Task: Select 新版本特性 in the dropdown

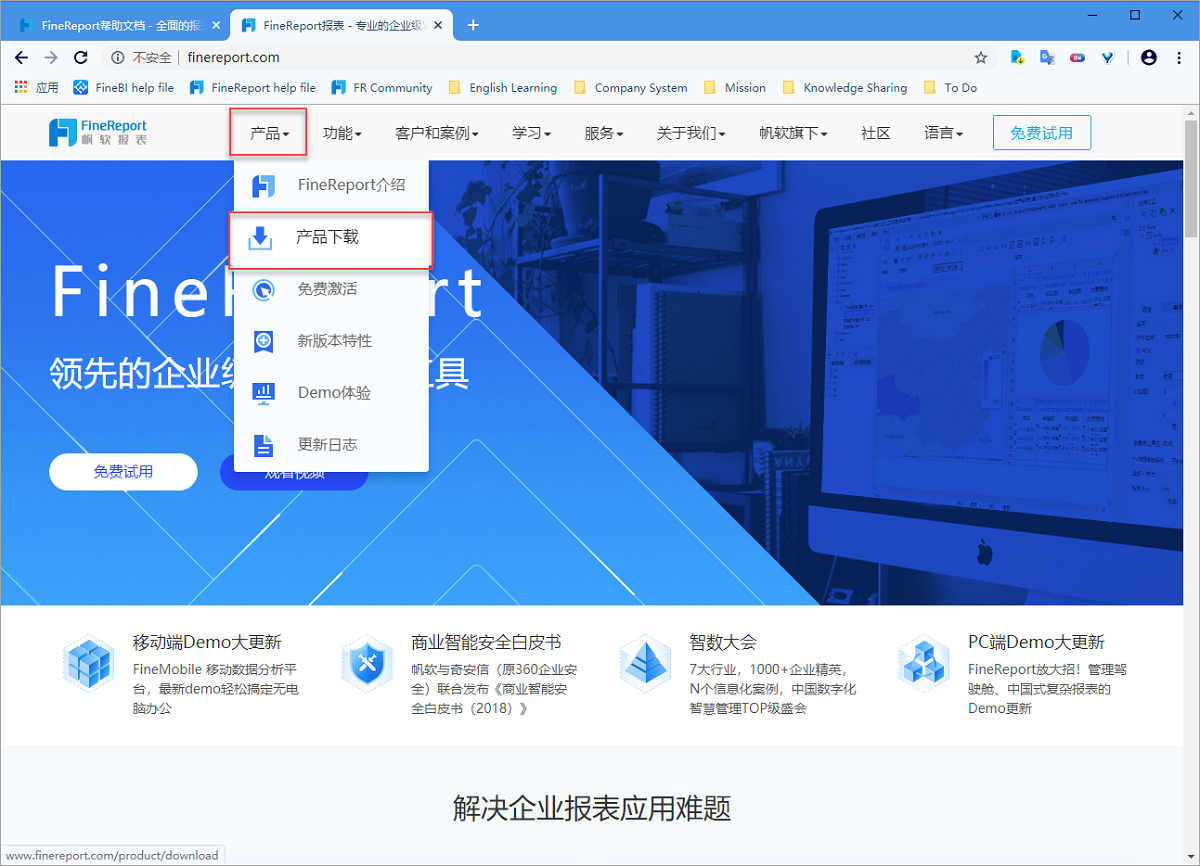Action: [x=331, y=341]
